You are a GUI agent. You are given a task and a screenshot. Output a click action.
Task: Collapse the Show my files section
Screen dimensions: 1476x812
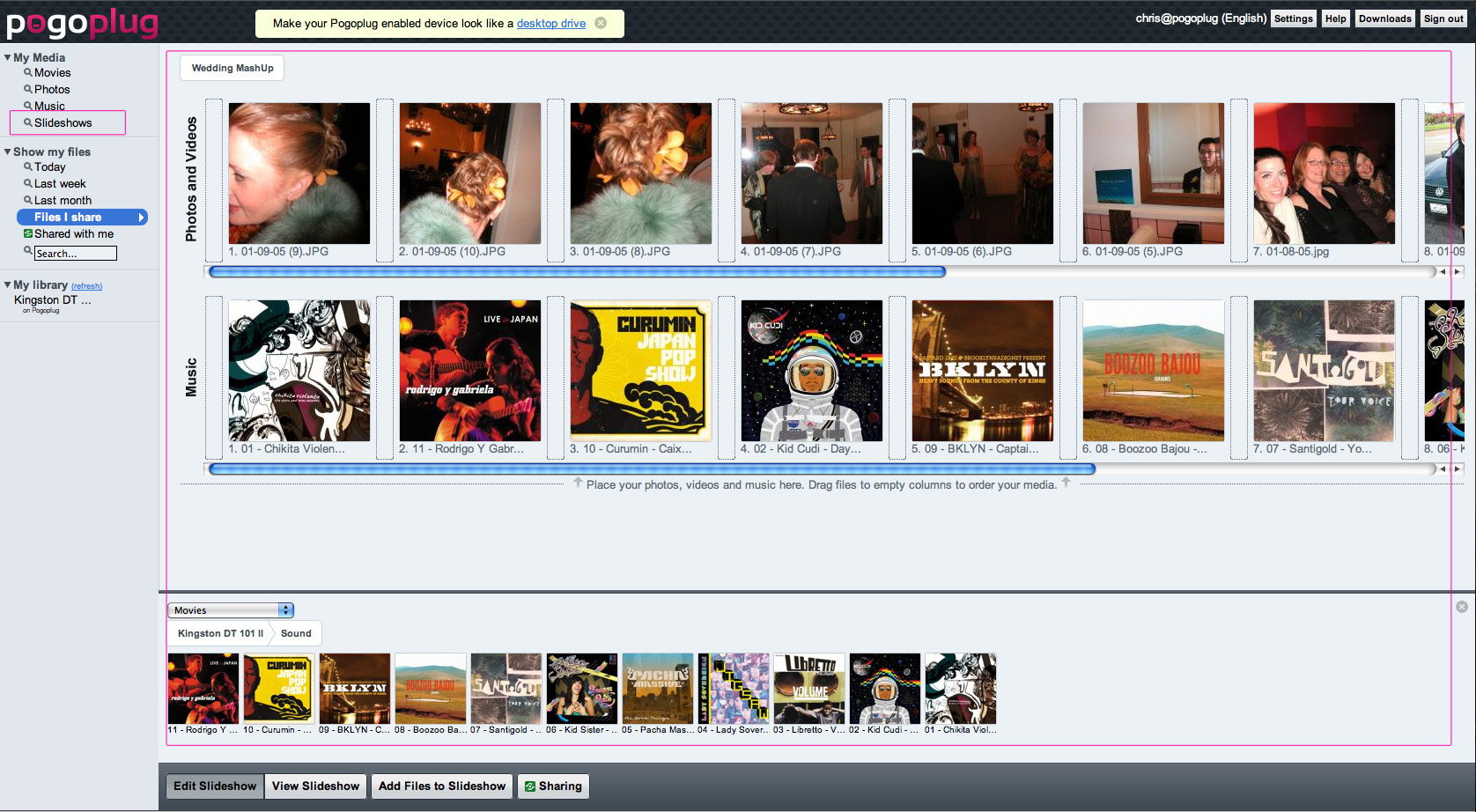tap(8, 152)
